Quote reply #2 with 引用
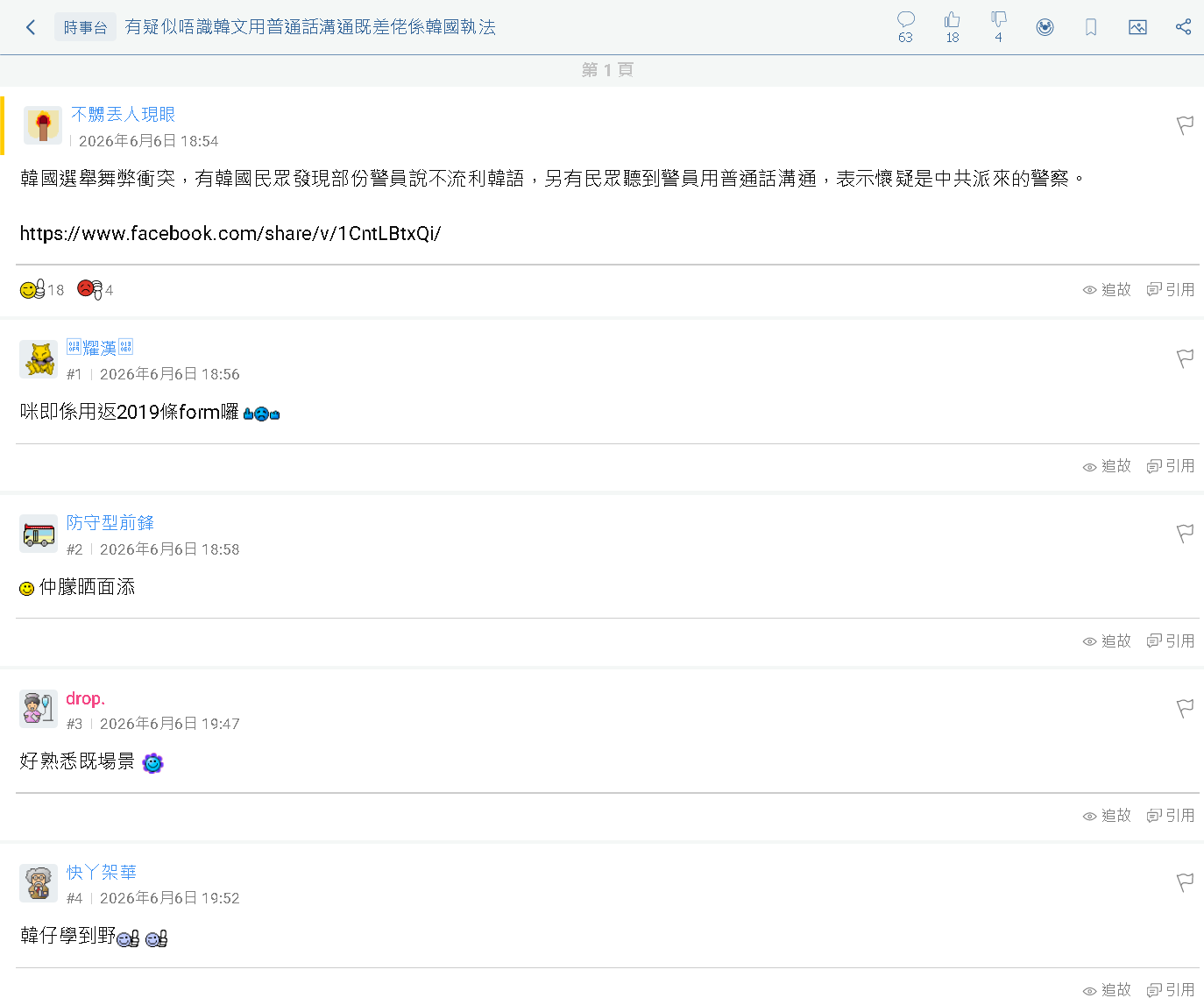The height and width of the screenshot is (1005, 1204). click(1171, 641)
